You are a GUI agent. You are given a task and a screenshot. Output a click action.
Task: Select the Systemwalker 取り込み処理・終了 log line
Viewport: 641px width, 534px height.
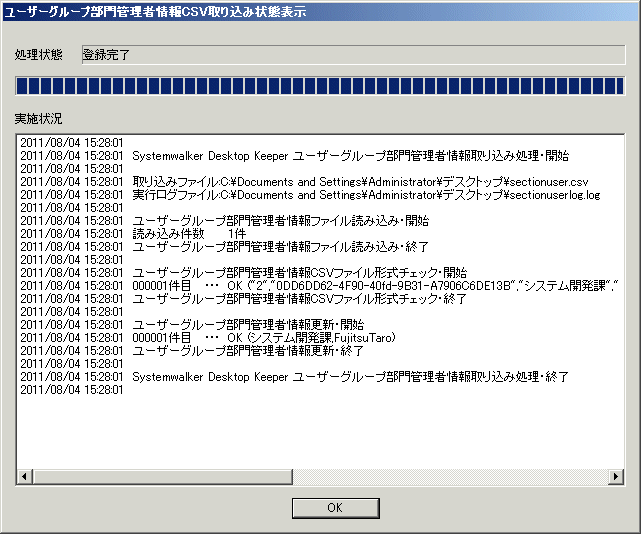350,377
